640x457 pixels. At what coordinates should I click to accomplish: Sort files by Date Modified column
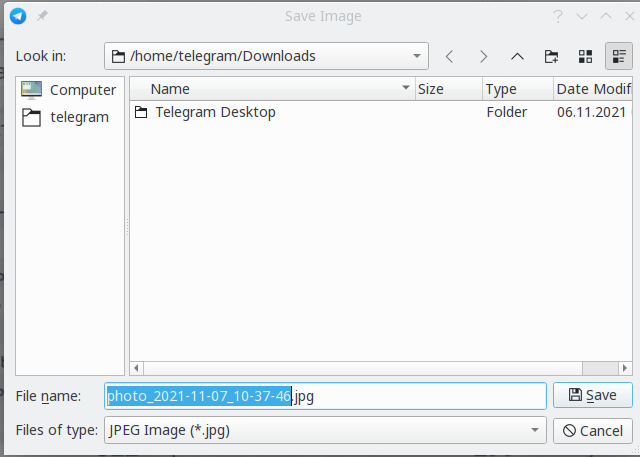593,89
